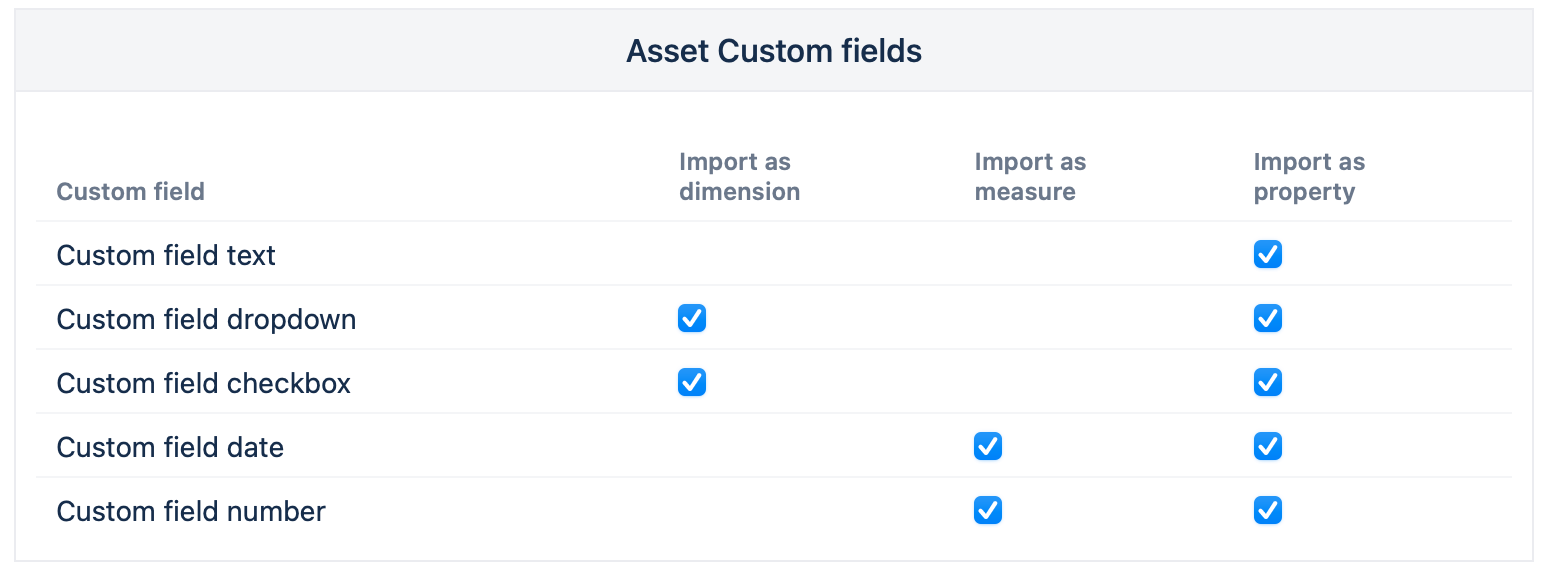Select the Custom field number row label
This screenshot has width=1546, height=574.
pos(191,512)
